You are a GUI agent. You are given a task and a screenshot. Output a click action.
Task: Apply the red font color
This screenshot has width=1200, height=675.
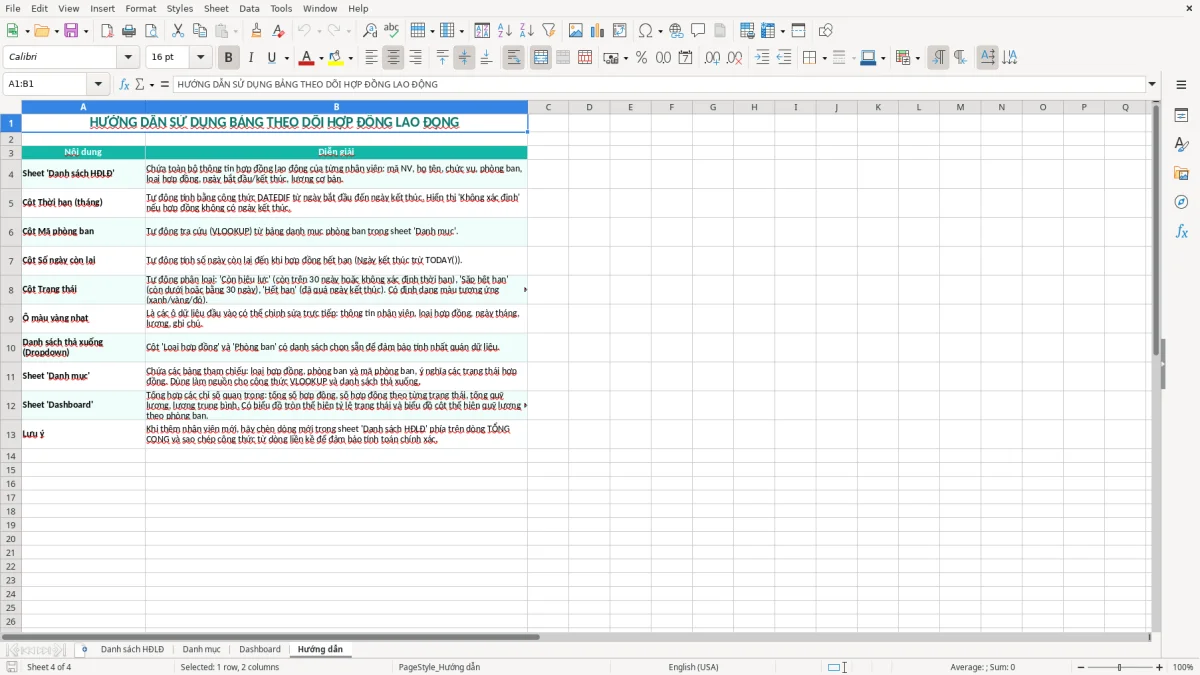click(x=307, y=58)
